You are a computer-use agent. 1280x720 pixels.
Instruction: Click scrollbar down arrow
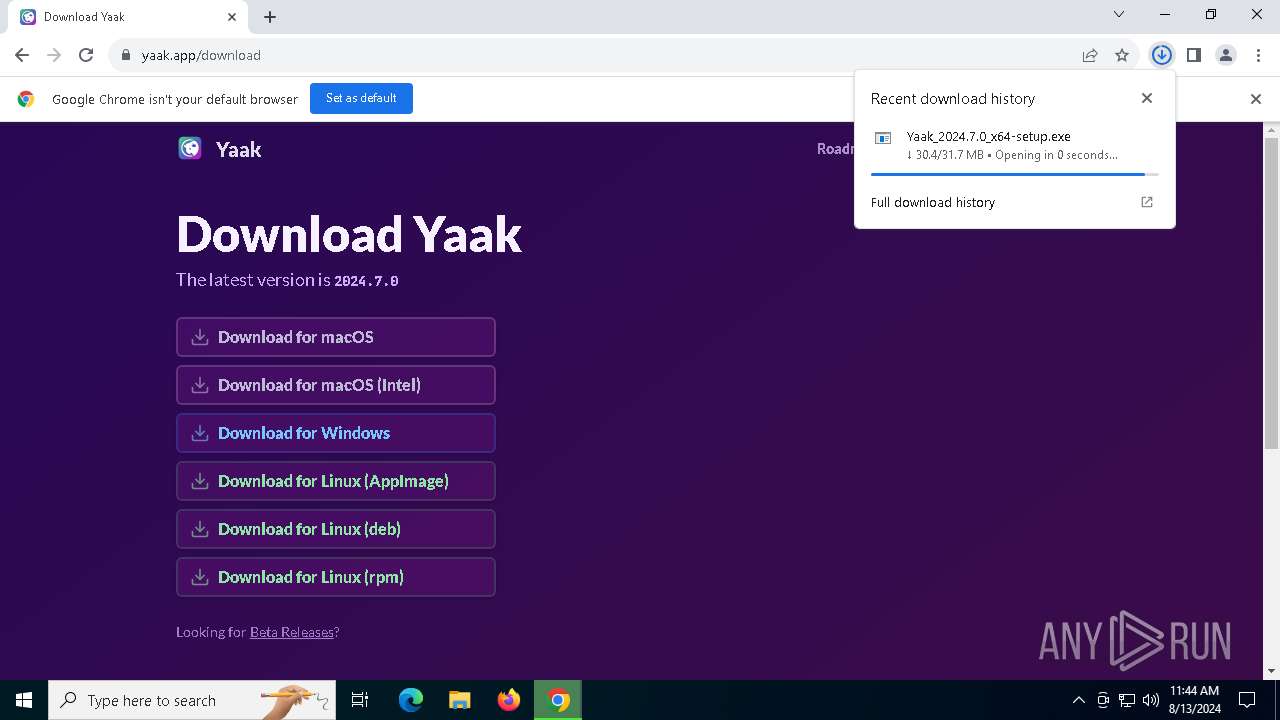pyautogui.click(x=1272, y=671)
